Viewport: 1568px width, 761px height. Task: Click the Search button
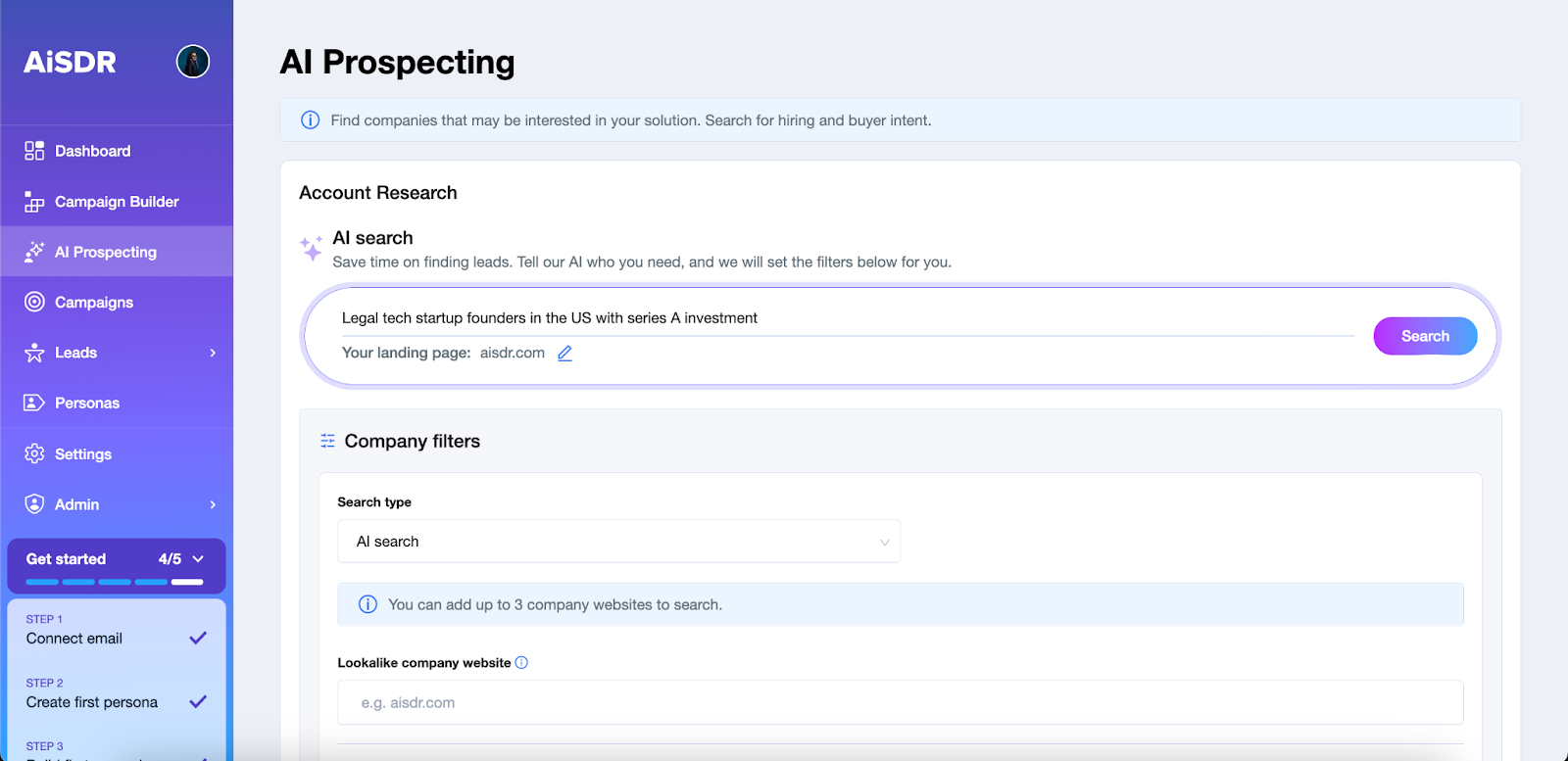pyautogui.click(x=1425, y=336)
